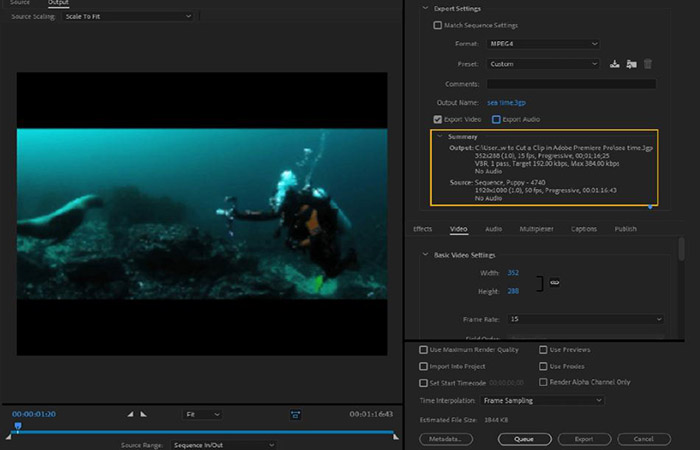Click the Height value 288
The image size is (700, 450).
tap(513, 291)
